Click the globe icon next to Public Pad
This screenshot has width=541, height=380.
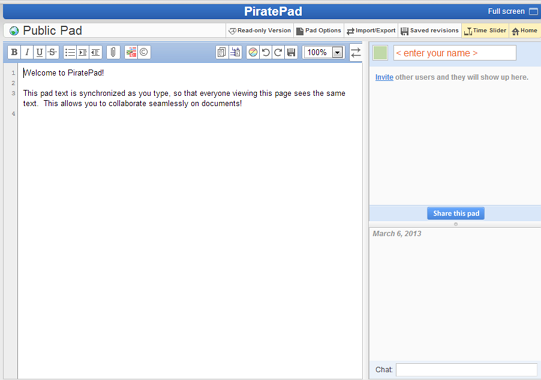pos(14,31)
